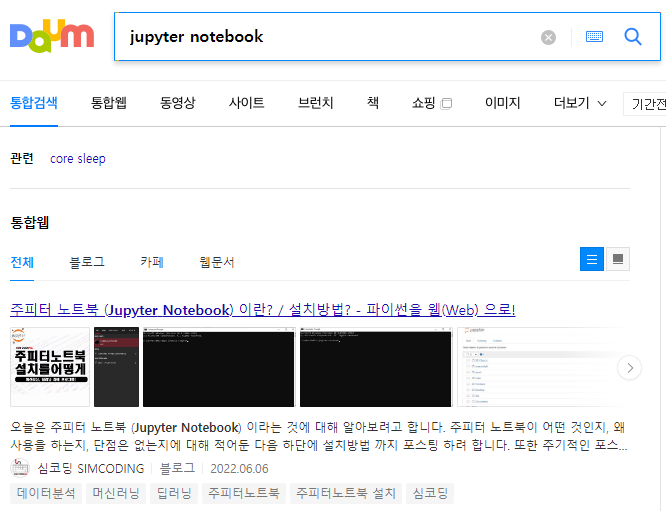Viewport: 666px width, 511px height.
Task: Select the 전체 sub-tab
Action: (22, 262)
